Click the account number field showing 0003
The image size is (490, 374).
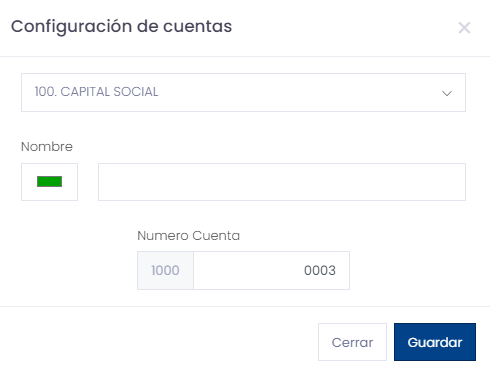[x=271, y=270]
